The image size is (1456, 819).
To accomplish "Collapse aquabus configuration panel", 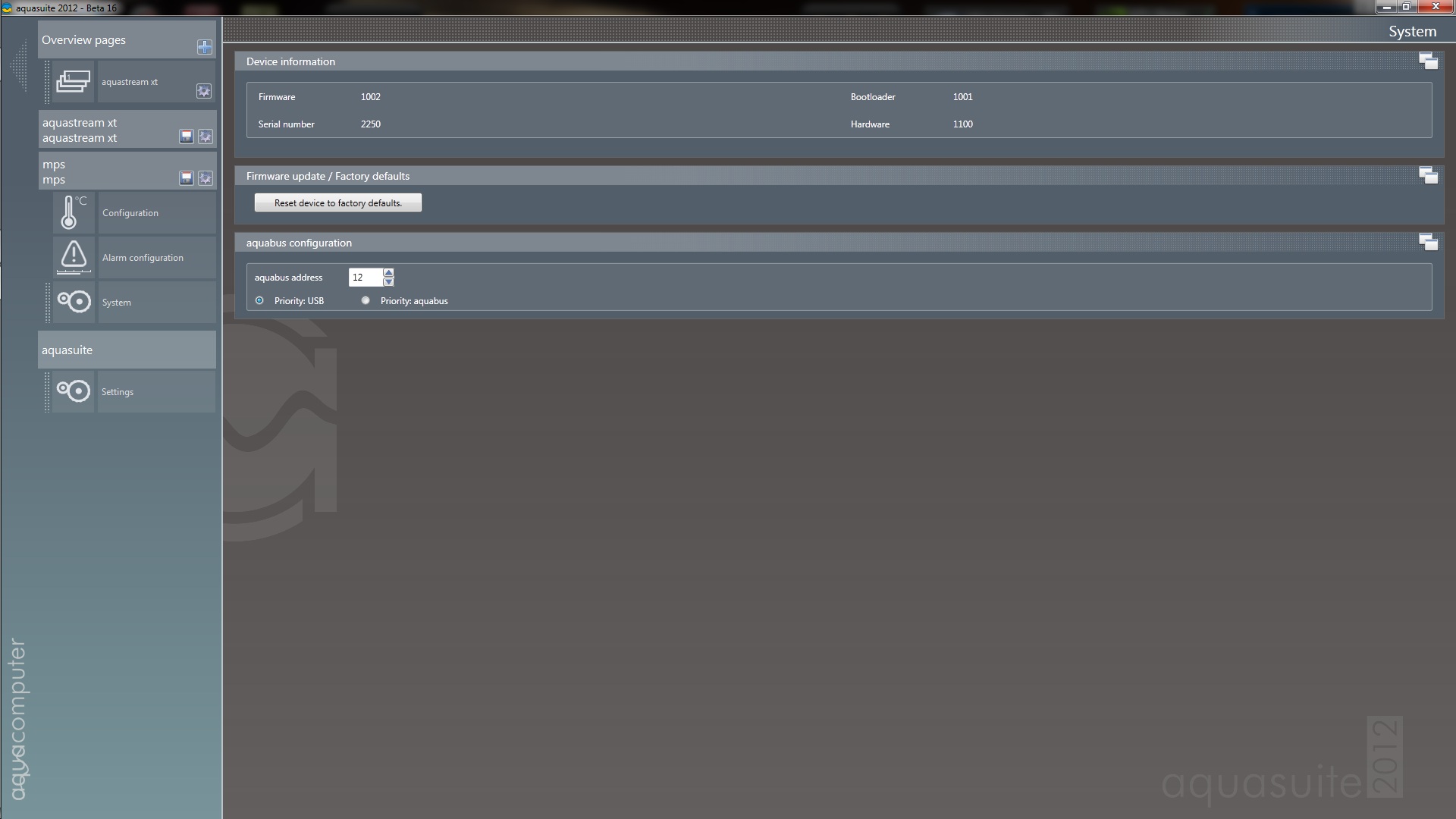I will click(x=1428, y=243).
